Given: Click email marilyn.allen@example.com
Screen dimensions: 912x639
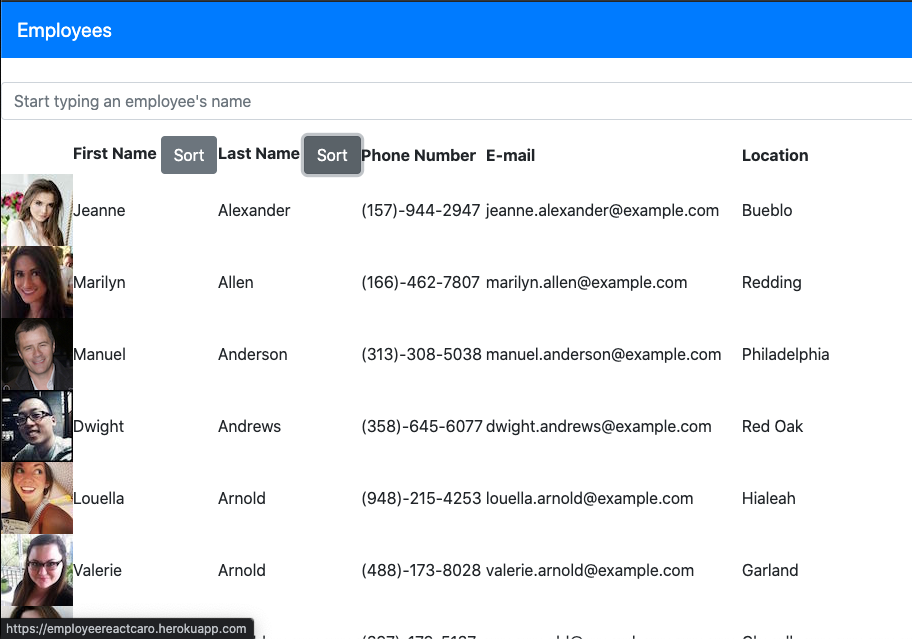Looking at the screenshot, I should pyautogui.click(x=586, y=283).
